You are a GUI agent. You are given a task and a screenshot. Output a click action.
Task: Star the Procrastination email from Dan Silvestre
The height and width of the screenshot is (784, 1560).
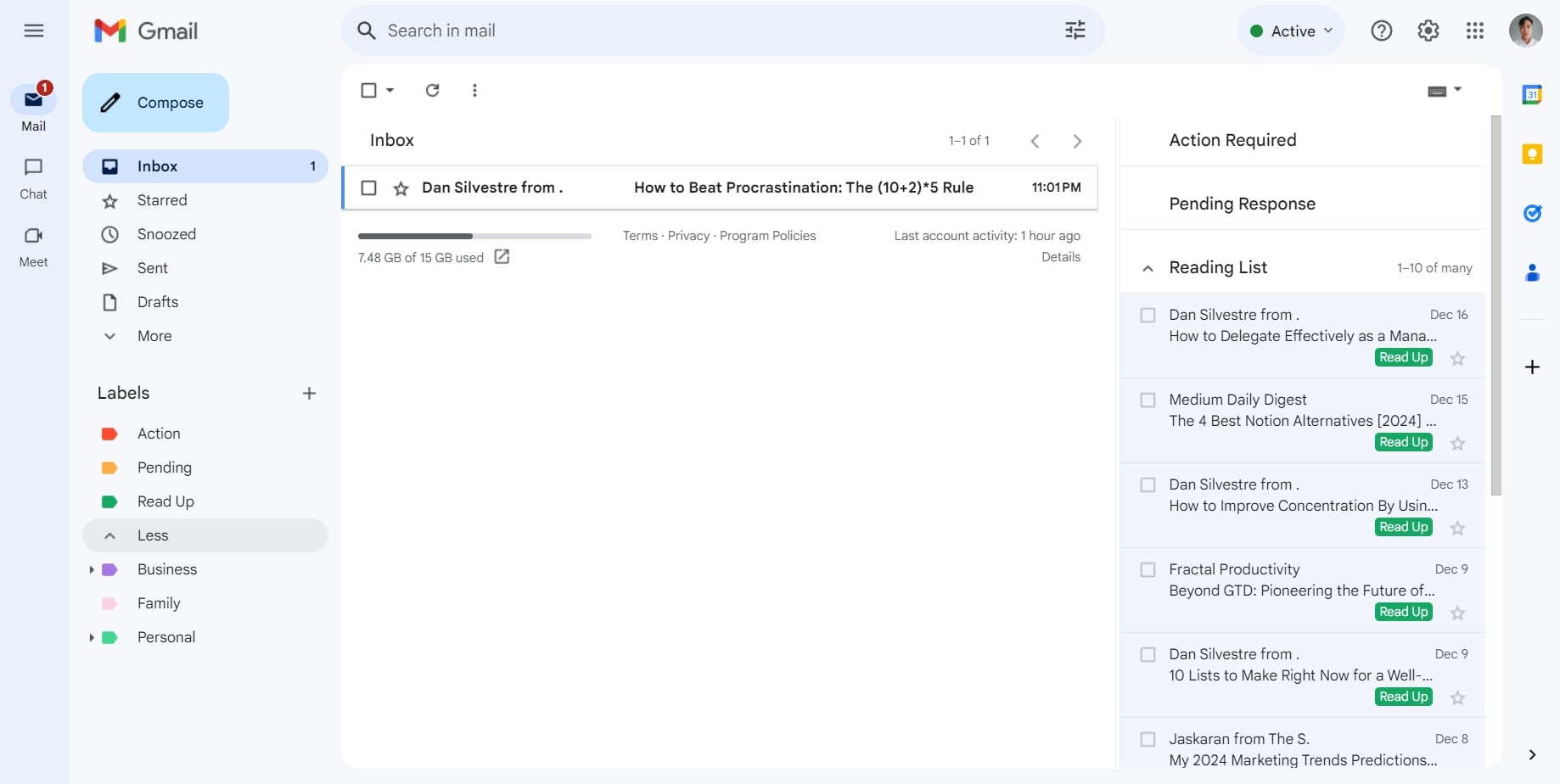(401, 188)
